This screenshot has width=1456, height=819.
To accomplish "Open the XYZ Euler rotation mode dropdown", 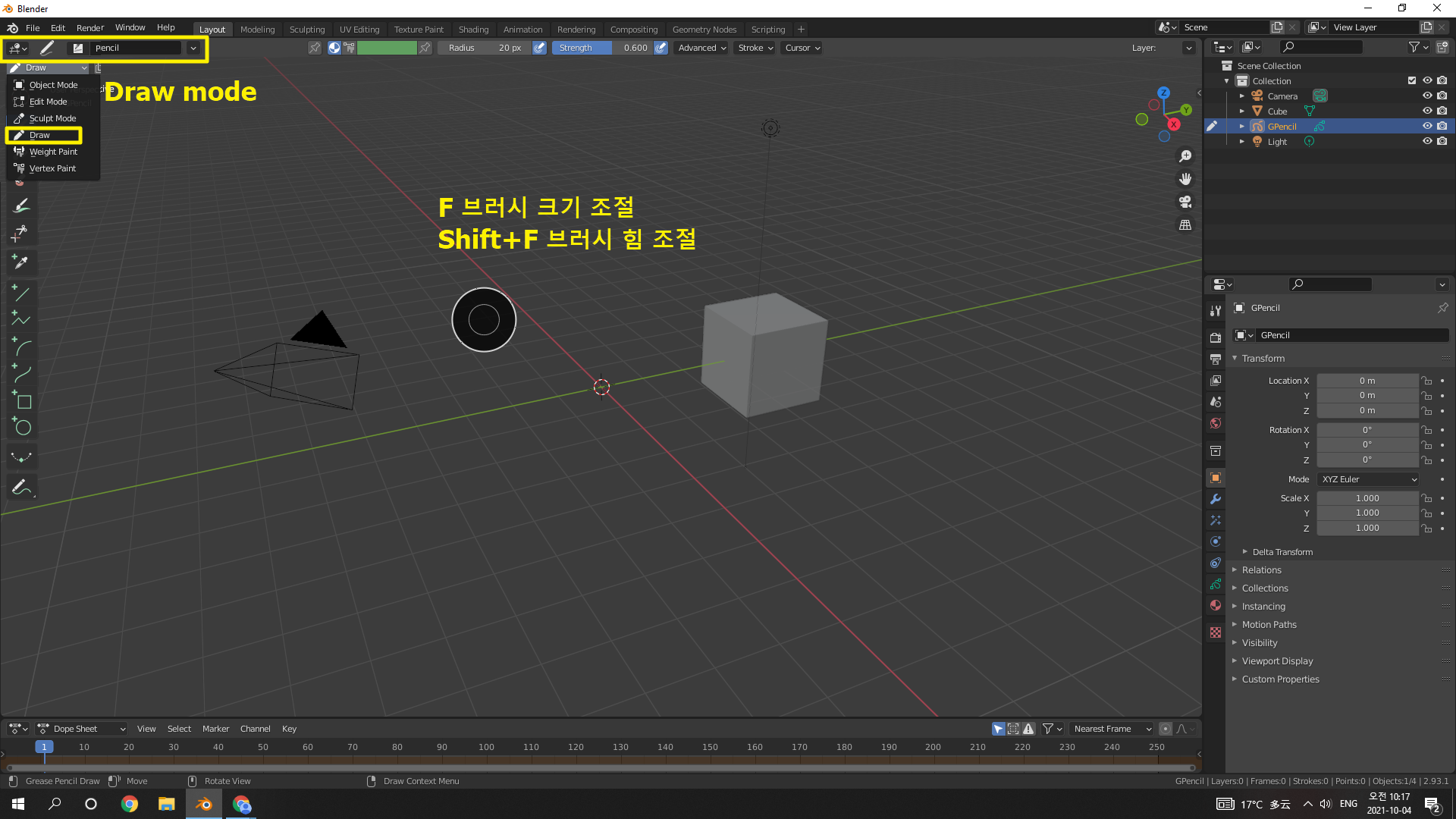I will (1369, 479).
